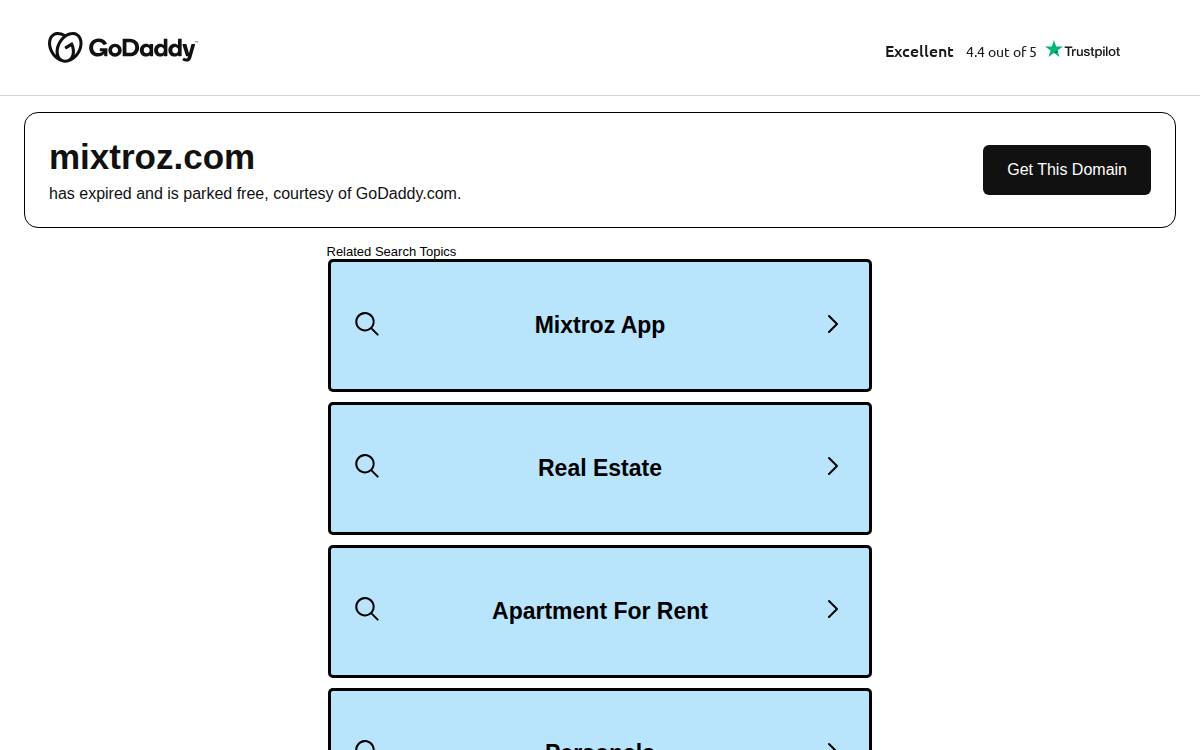
Task: Click the 'Excellent' rating text
Action: (919, 51)
